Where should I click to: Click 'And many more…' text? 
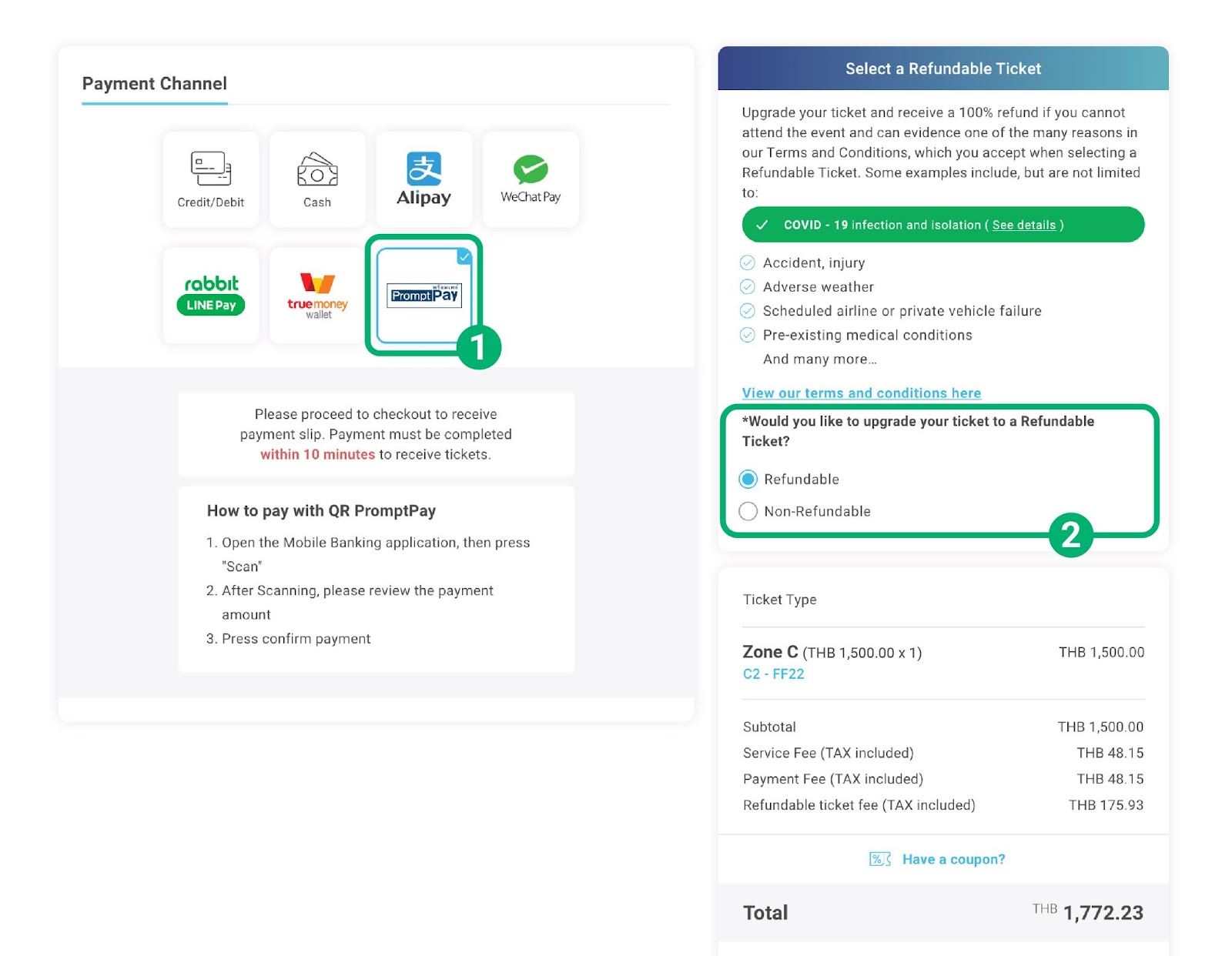coord(819,359)
